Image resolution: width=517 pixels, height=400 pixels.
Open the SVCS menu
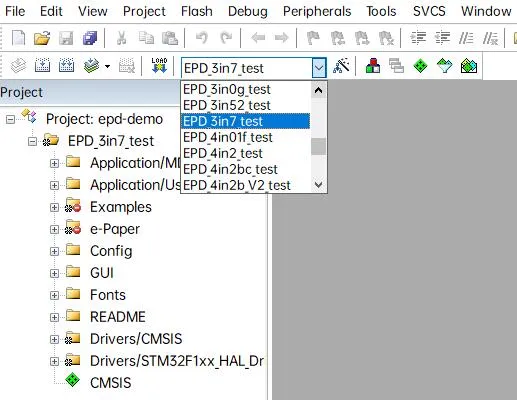click(x=429, y=11)
